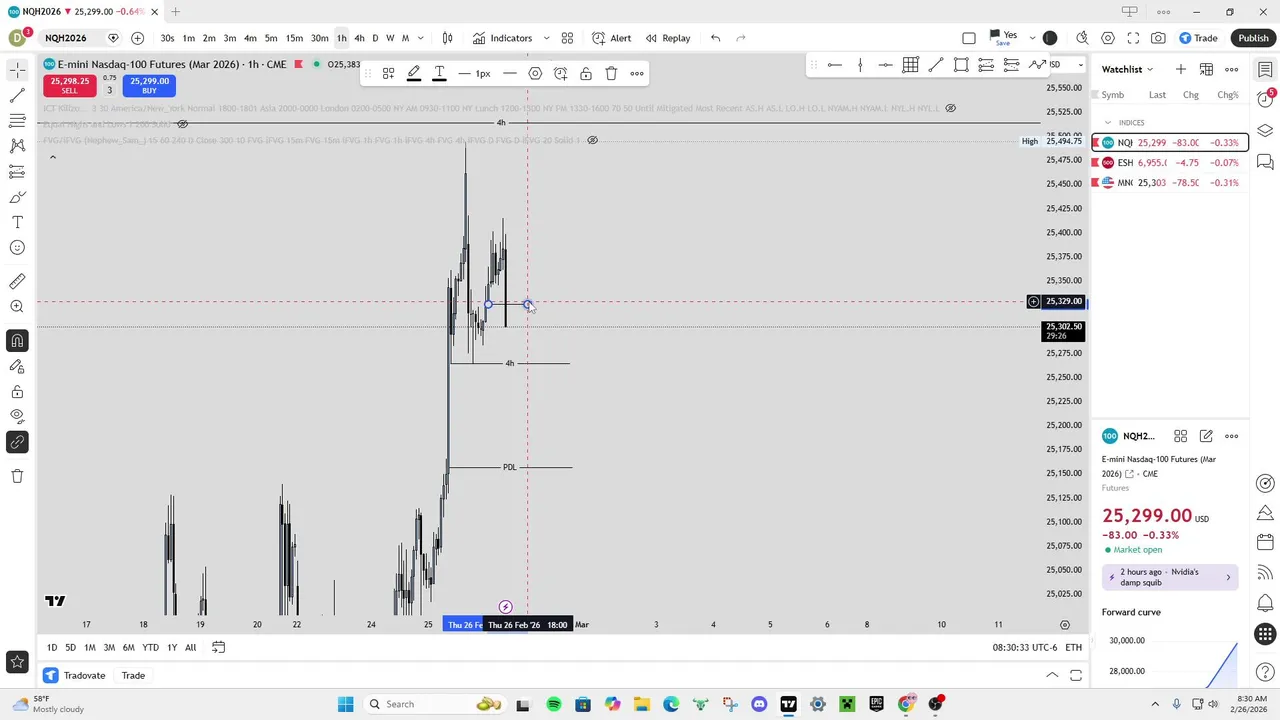Image resolution: width=1280 pixels, height=720 pixels.
Task: Select the brush drawing tool
Action: point(17,197)
